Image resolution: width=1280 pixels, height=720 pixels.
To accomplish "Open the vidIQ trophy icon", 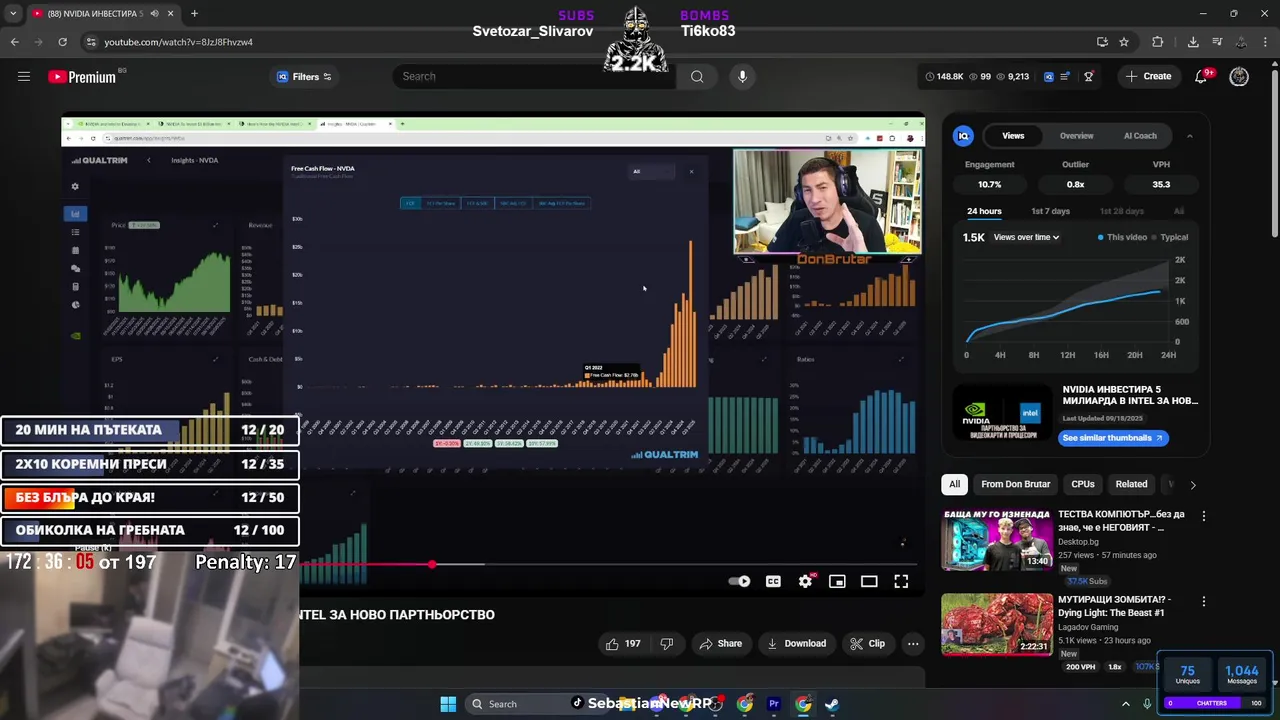I will pos(1089,77).
